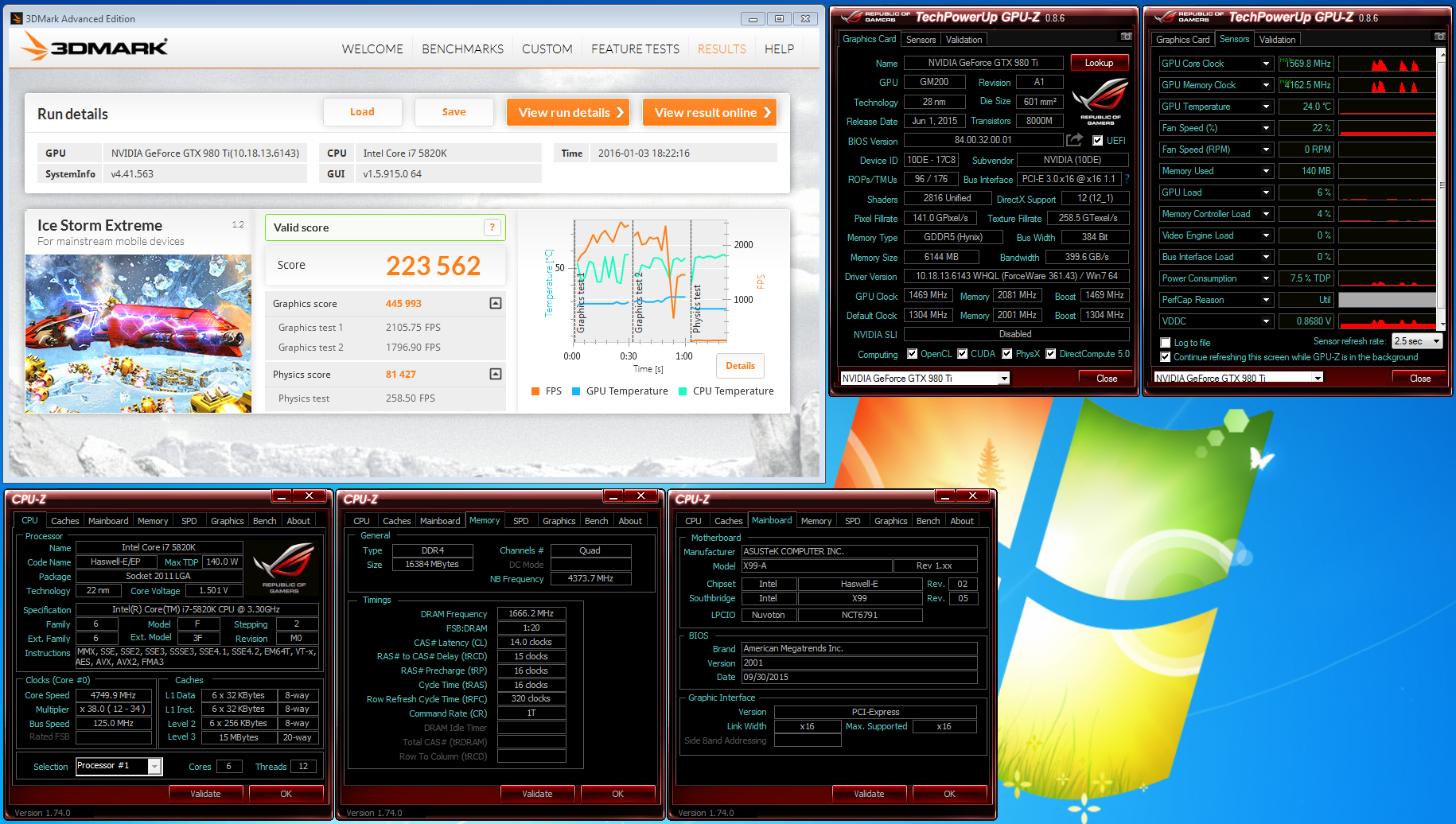
Task: Open the Valid score help question mark
Action: 492,227
